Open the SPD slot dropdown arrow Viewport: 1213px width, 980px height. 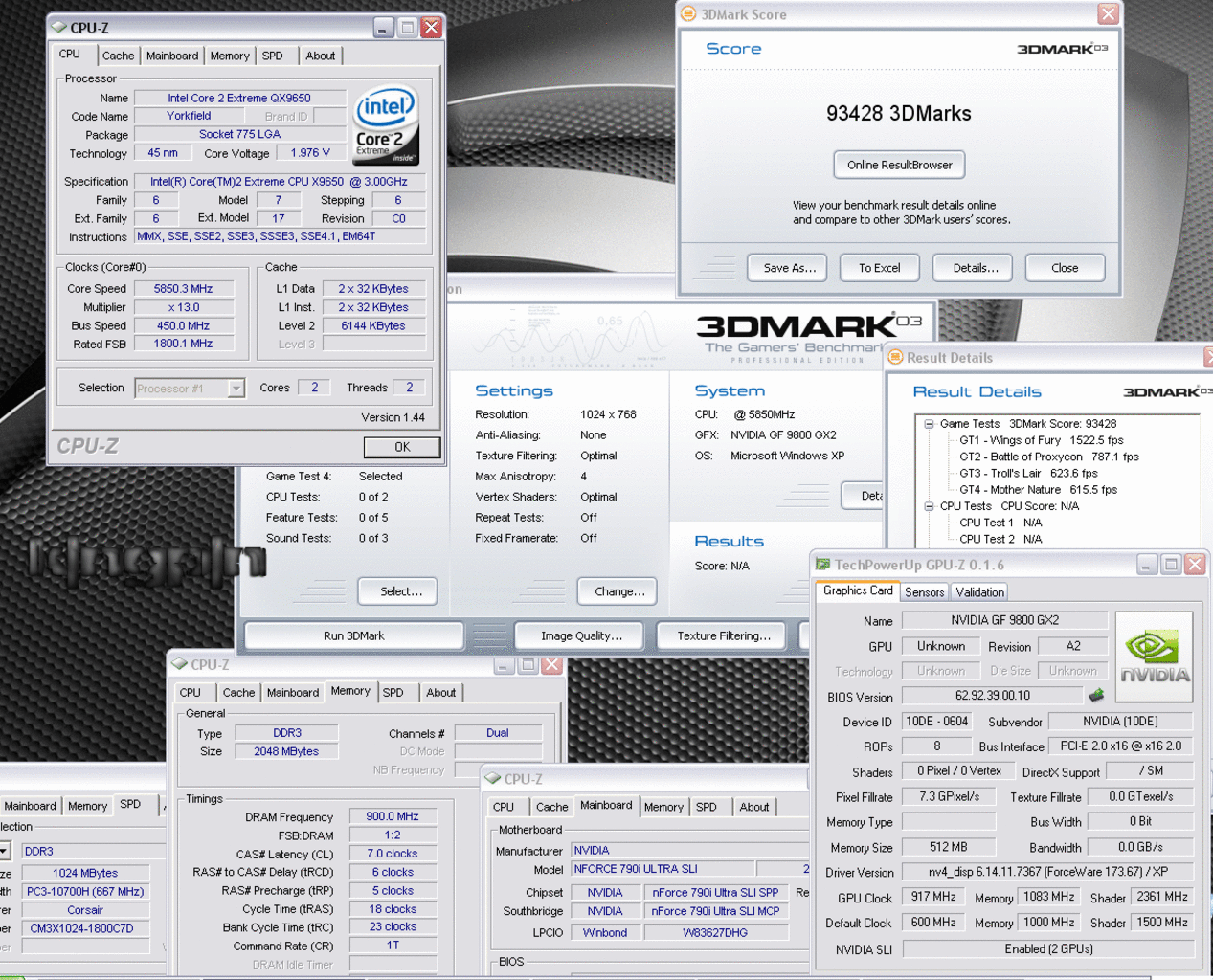[4, 851]
